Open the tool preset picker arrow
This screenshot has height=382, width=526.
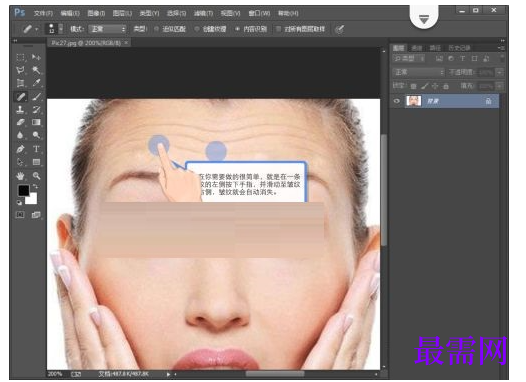tap(37, 30)
